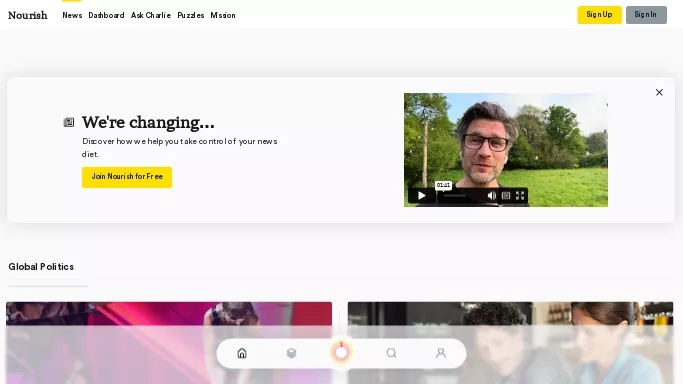Image resolution: width=683 pixels, height=384 pixels.
Task: Tap the search icon in bottom bar
Action: point(391,353)
